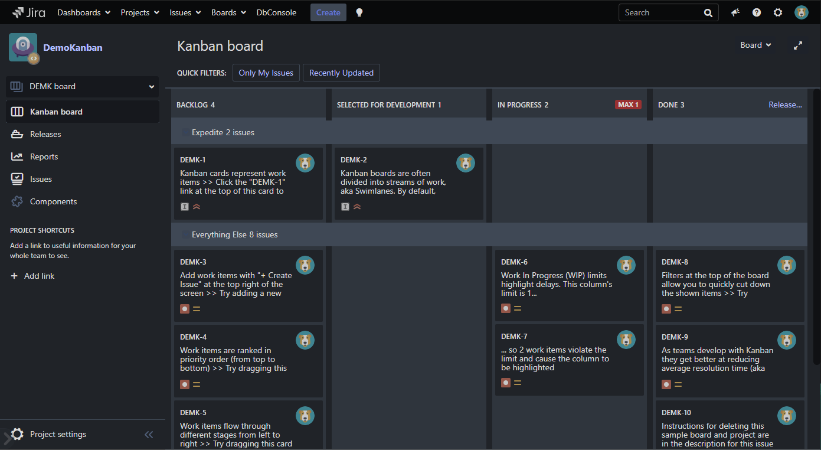Open the DbConsole menu item
The height and width of the screenshot is (450, 821).
276,13
